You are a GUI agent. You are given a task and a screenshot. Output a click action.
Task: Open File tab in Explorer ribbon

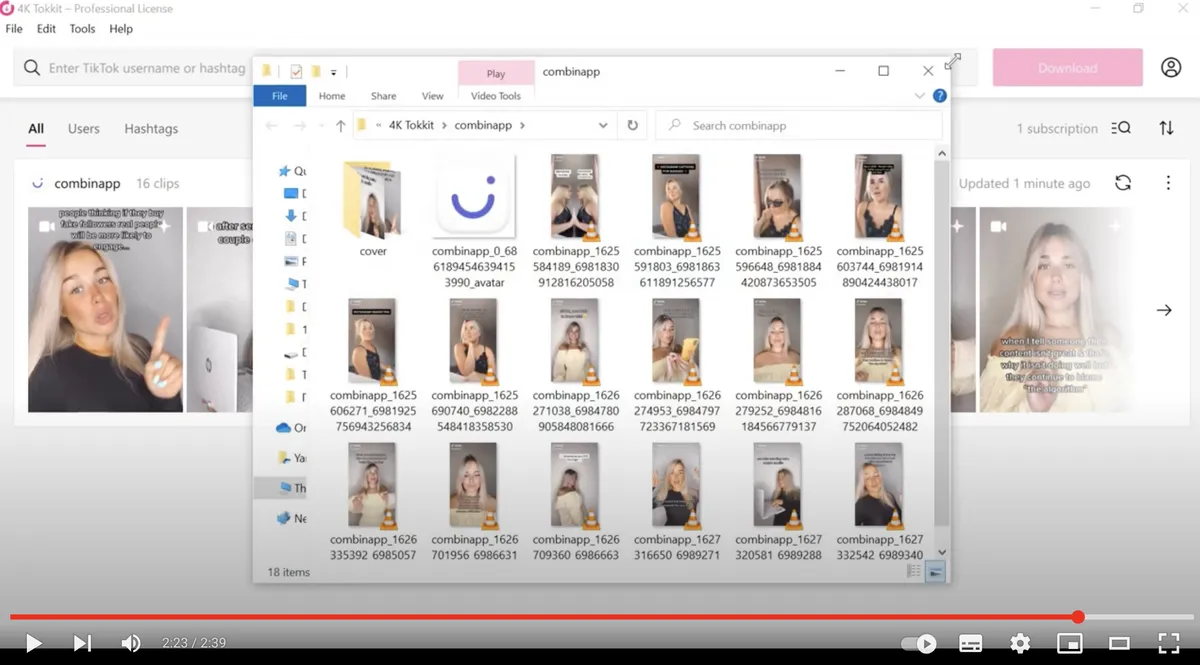pos(280,96)
